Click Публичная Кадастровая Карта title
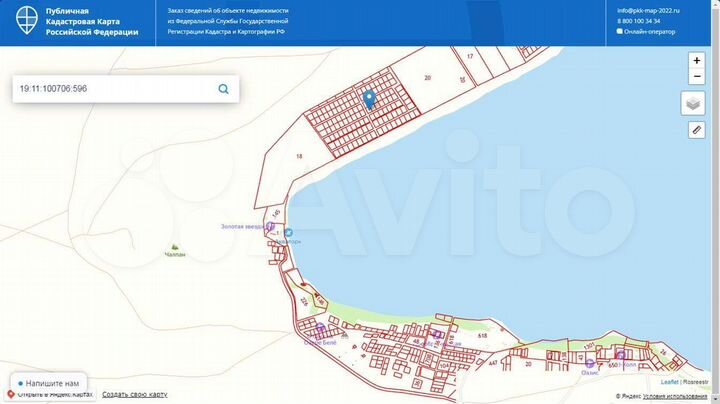The image size is (720, 404). pyautogui.click(x=92, y=22)
